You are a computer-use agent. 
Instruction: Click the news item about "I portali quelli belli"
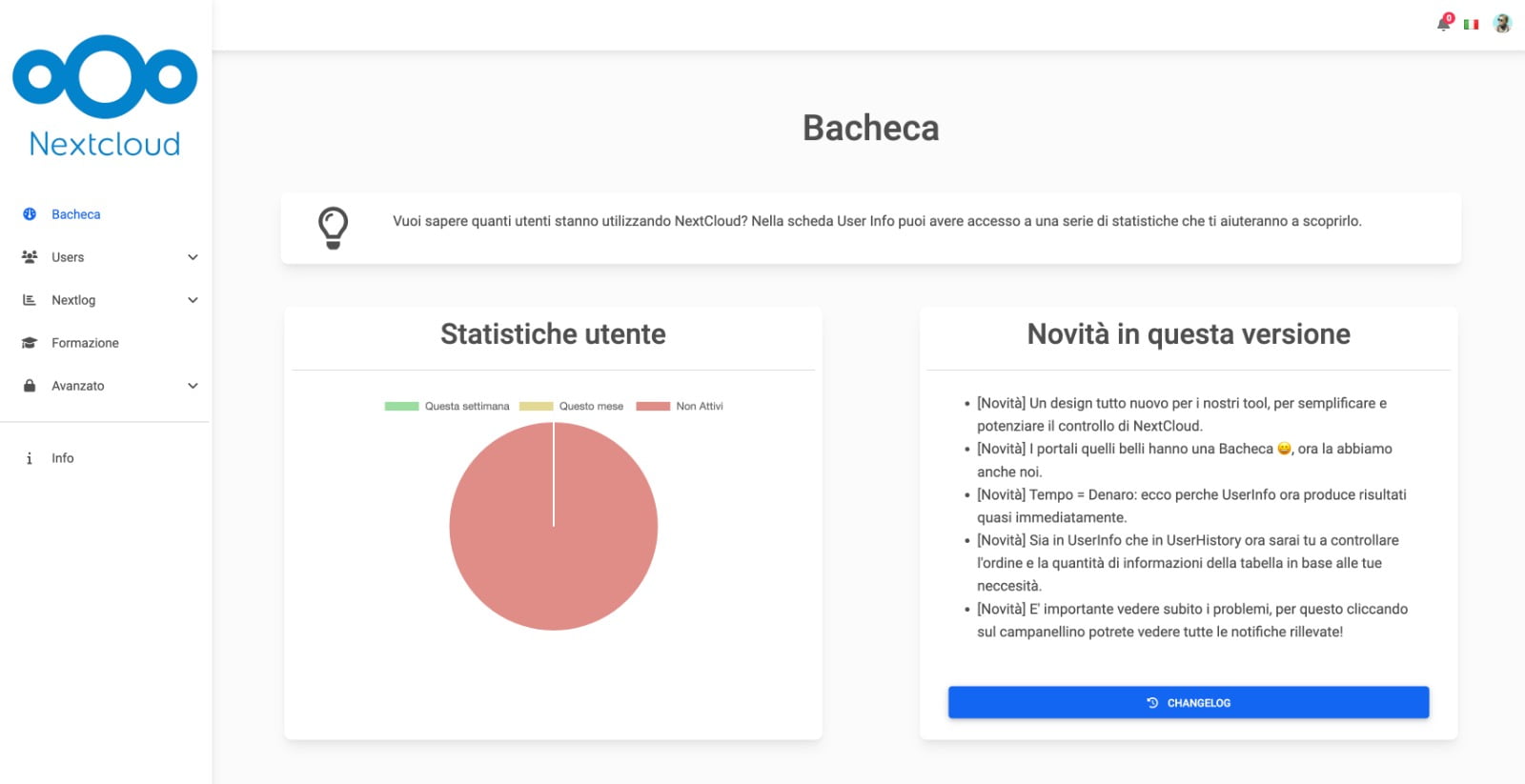pos(1185,460)
